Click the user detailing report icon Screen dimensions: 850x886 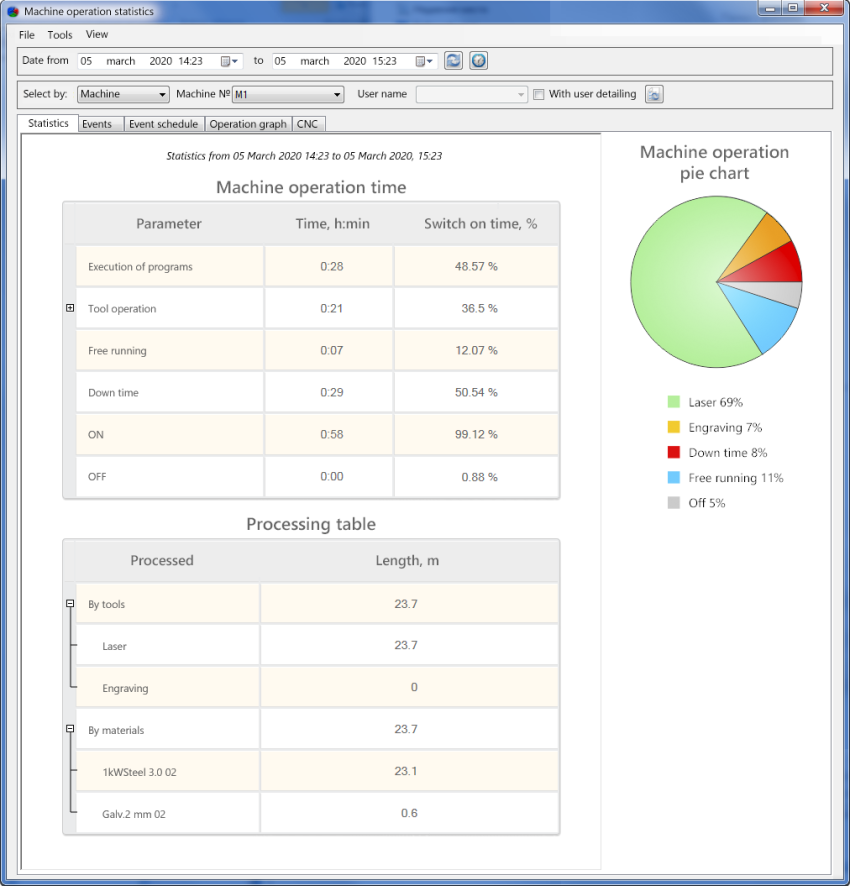654,94
